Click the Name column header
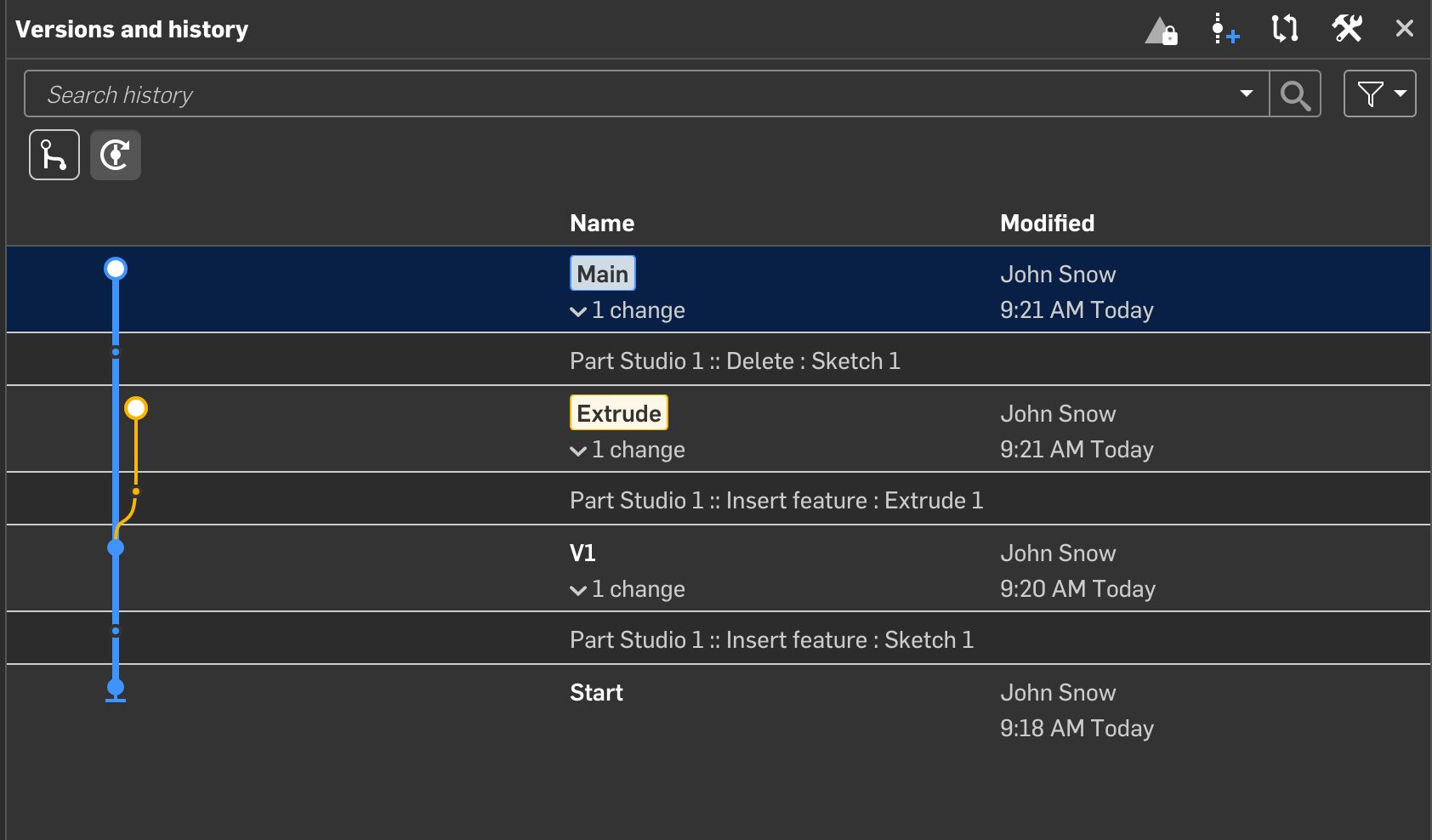This screenshot has height=840, width=1432. tap(602, 224)
